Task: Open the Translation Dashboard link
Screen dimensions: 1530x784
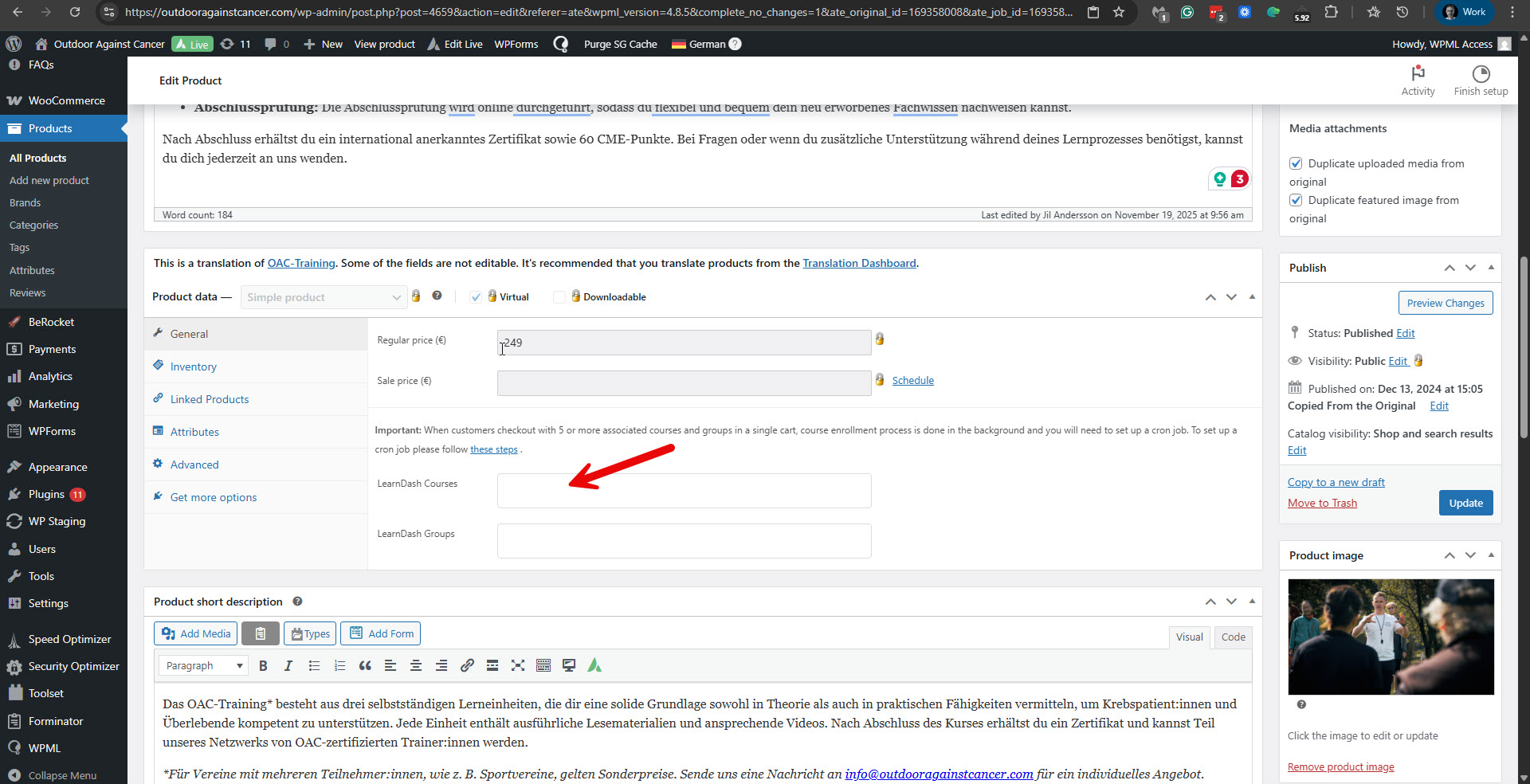Action: (x=859, y=263)
